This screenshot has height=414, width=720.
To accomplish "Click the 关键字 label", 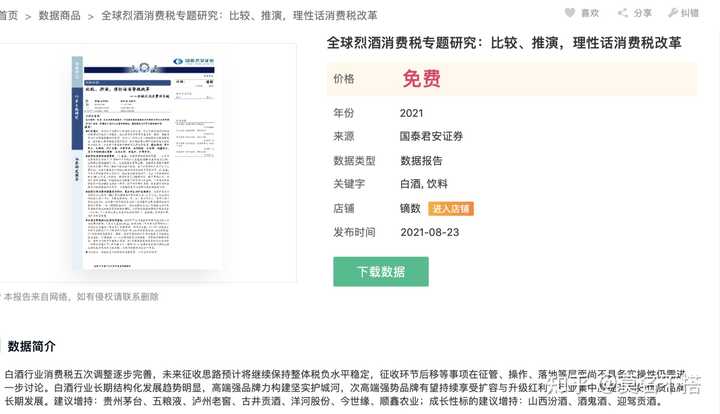I will click(349, 184).
